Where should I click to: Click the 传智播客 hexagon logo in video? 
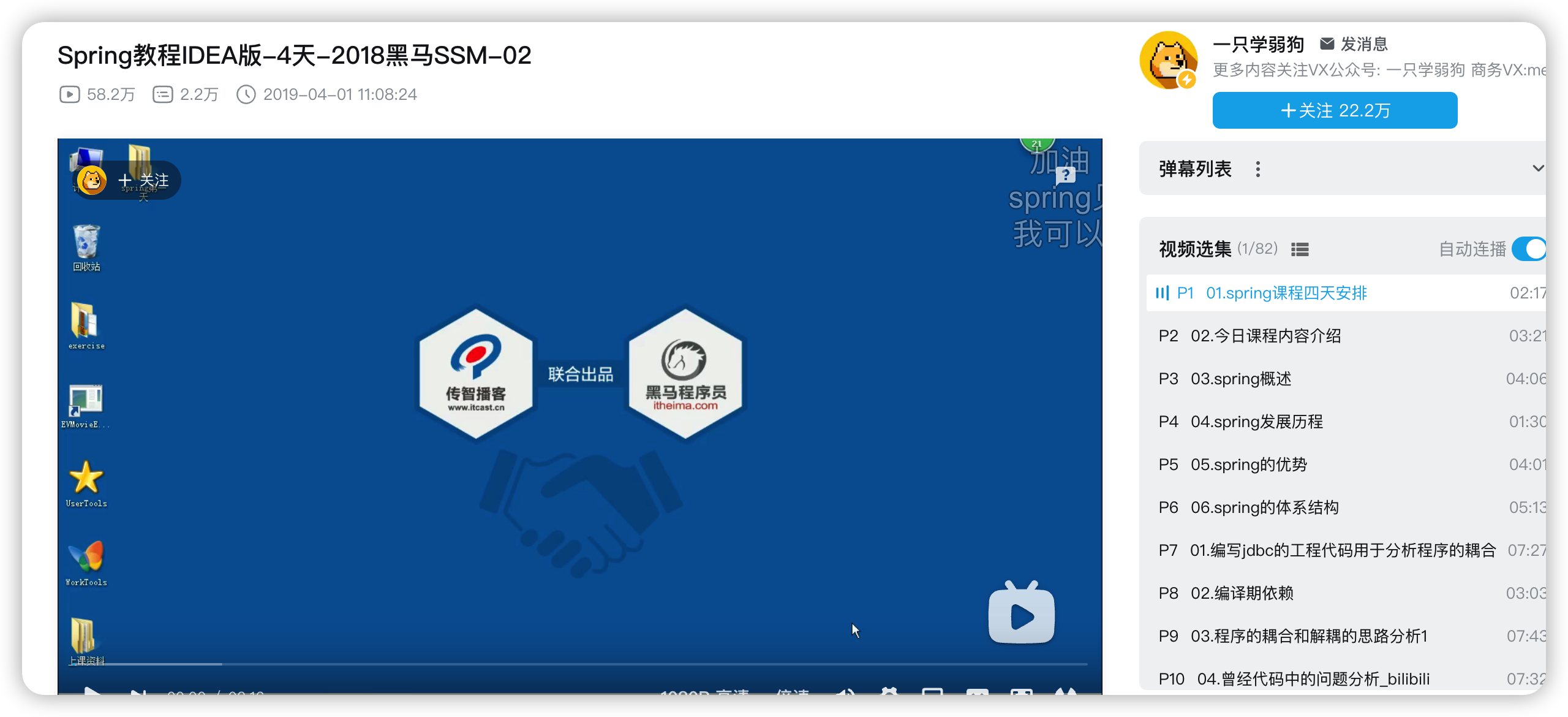pyautogui.click(x=476, y=373)
